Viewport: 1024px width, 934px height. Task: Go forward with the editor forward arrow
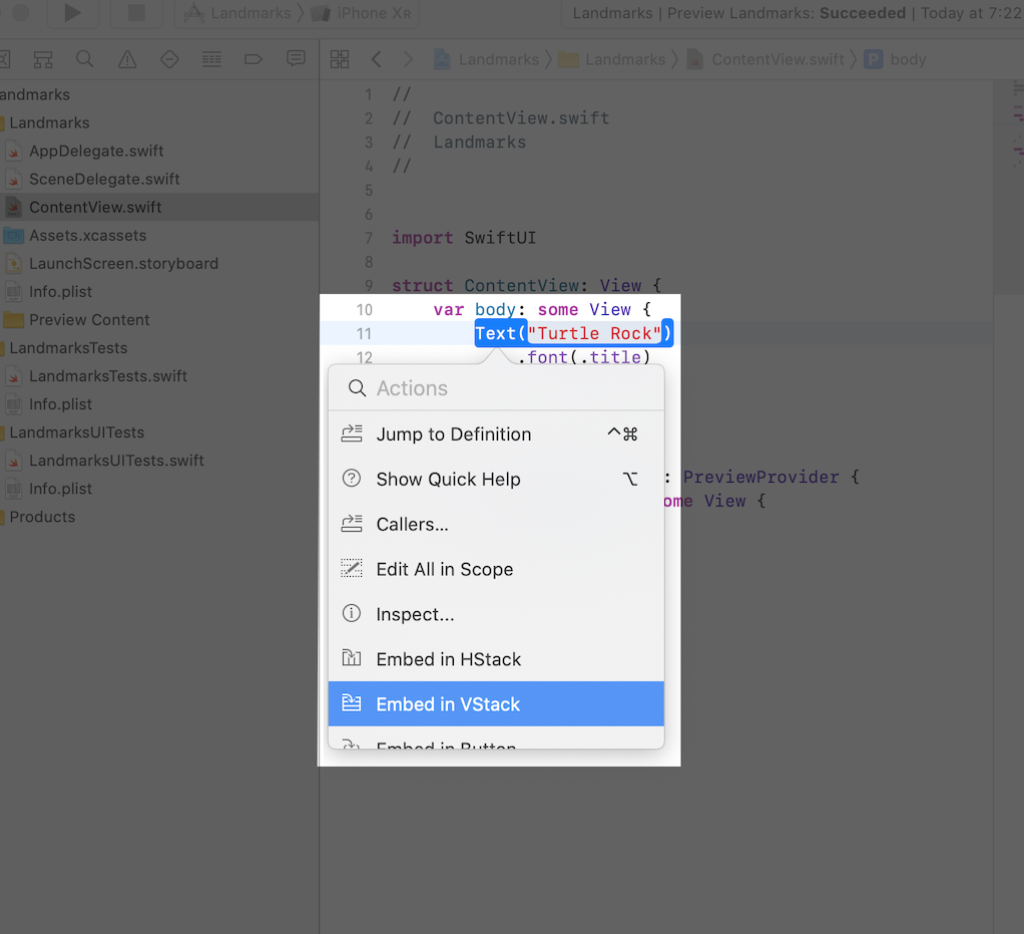tap(408, 59)
